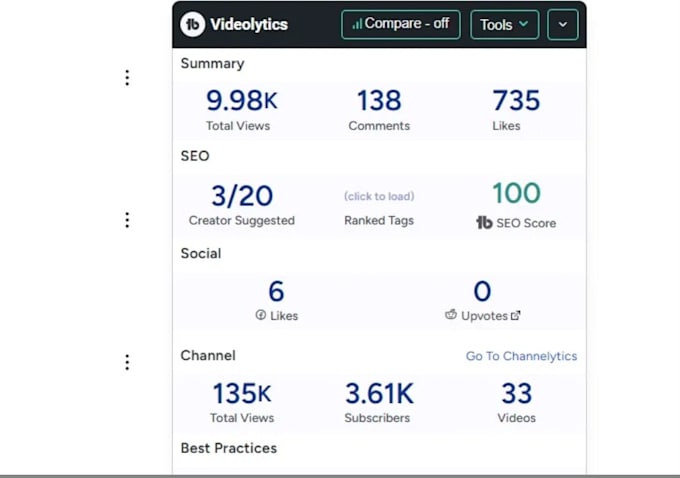Screen dimensions: 680x478
Task: Click the TubeBuddy logo in Videolytics header
Action: click(x=193, y=24)
